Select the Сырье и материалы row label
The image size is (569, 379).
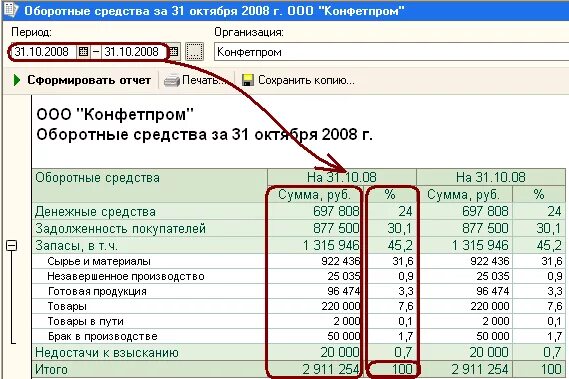pyautogui.click(x=99, y=261)
